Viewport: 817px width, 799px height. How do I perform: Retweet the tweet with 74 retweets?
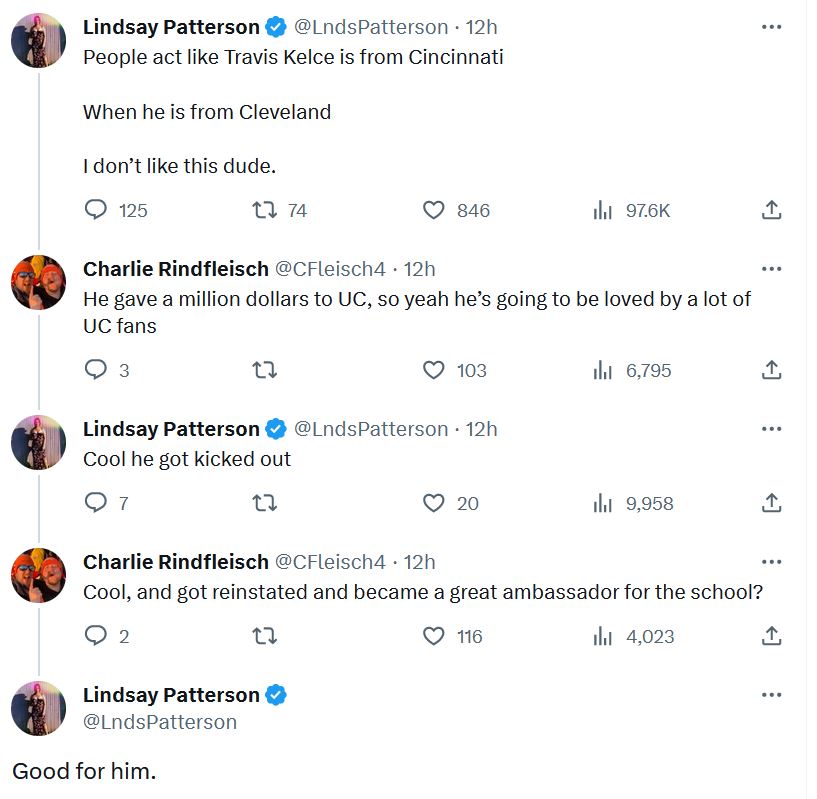pyautogui.click(x=280, y=211)
